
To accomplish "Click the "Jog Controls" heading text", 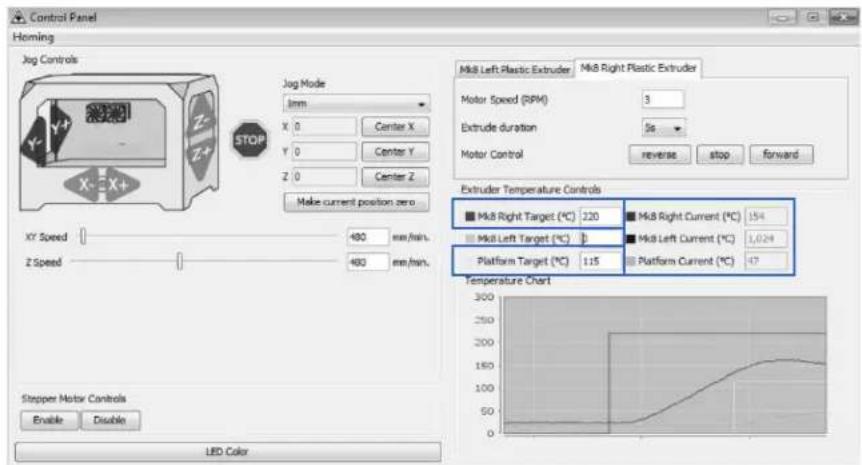I will (x=49, y=59).
